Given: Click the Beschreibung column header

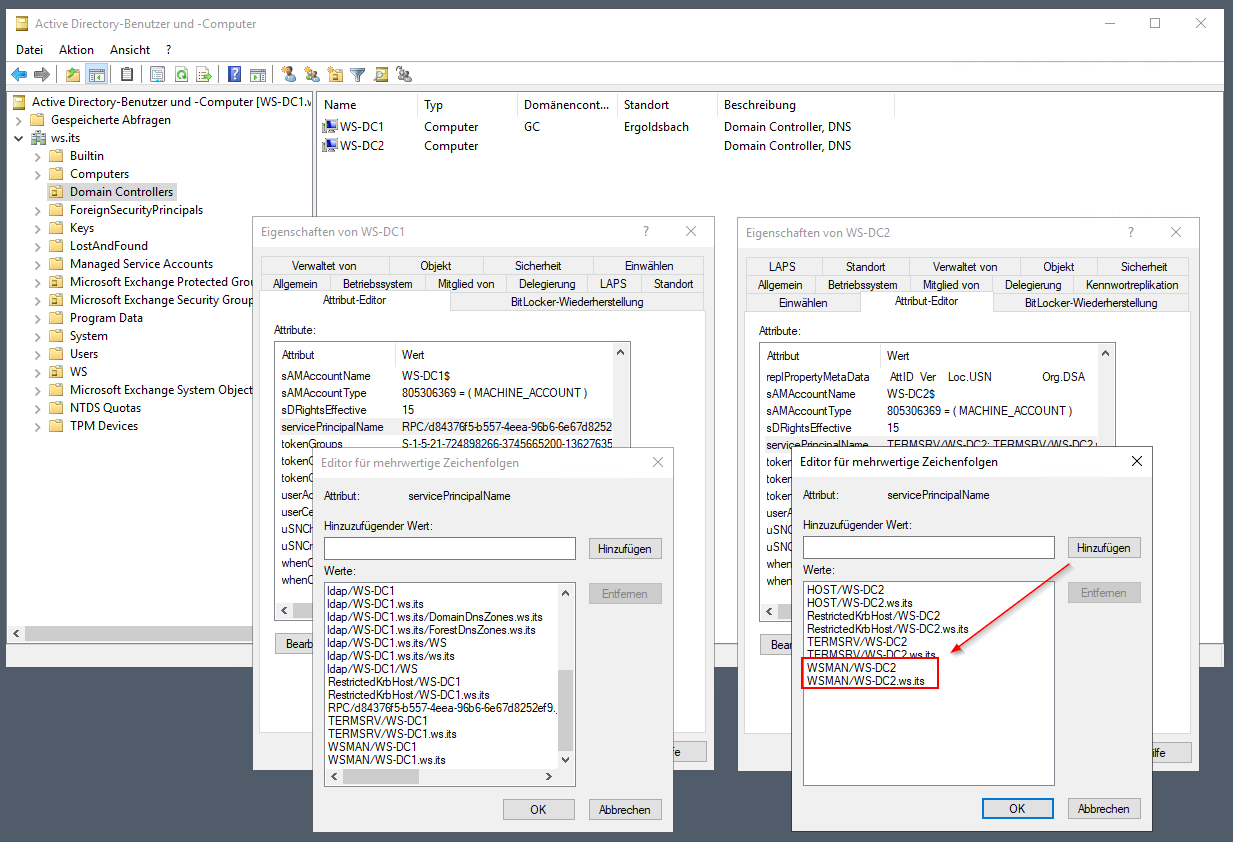Looking at the screenshot, I should 760,105.
